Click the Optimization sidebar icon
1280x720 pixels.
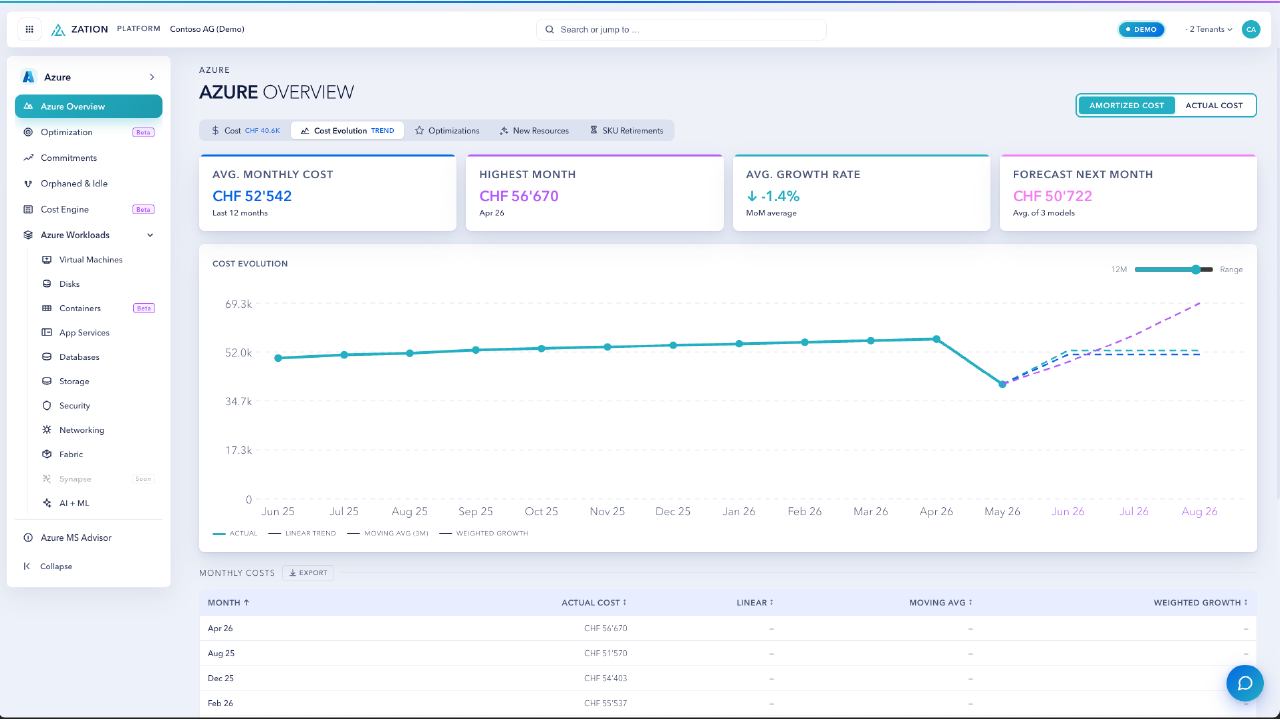(x=29, y=132)
